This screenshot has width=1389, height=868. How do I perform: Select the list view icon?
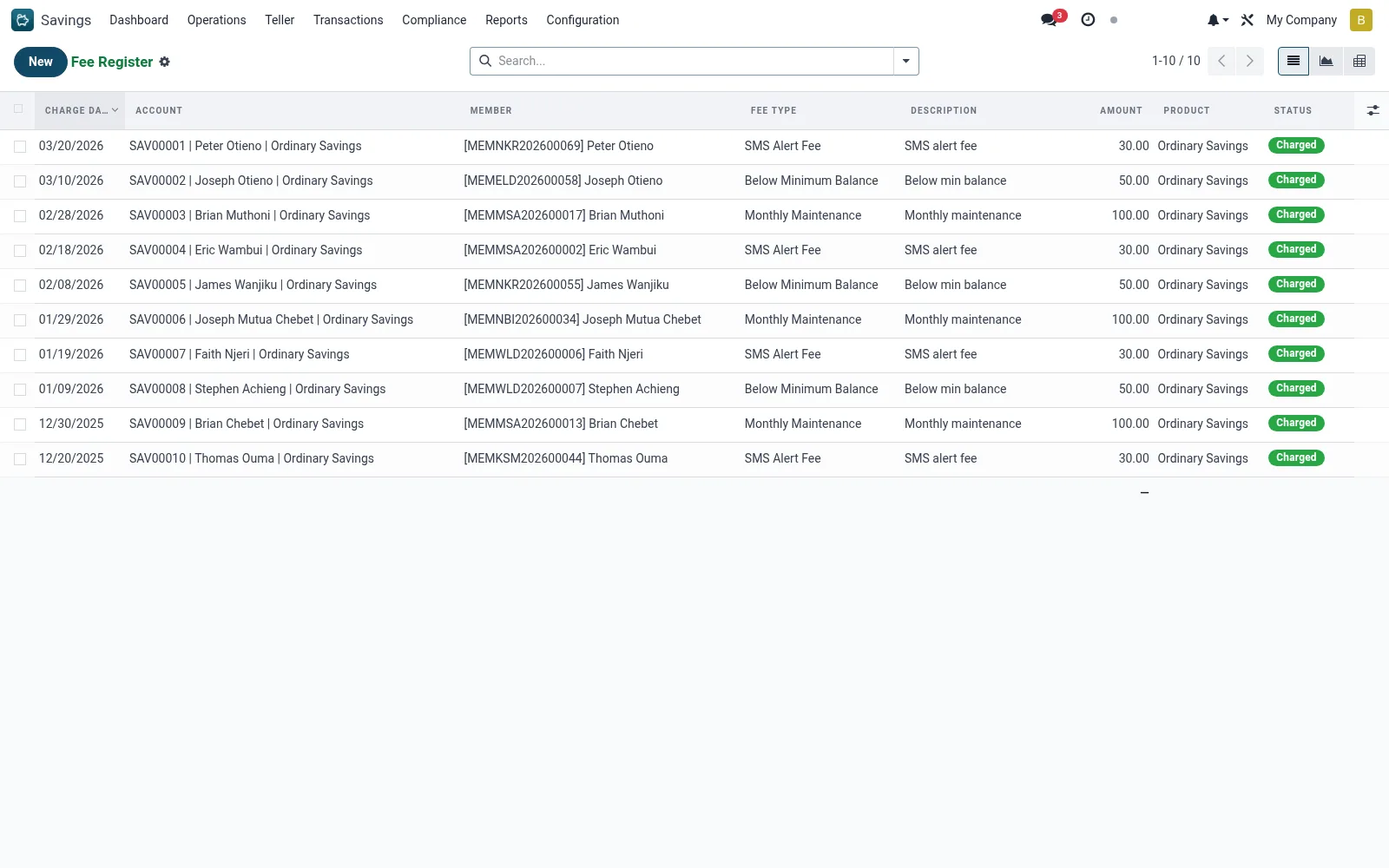point(1294,61)
